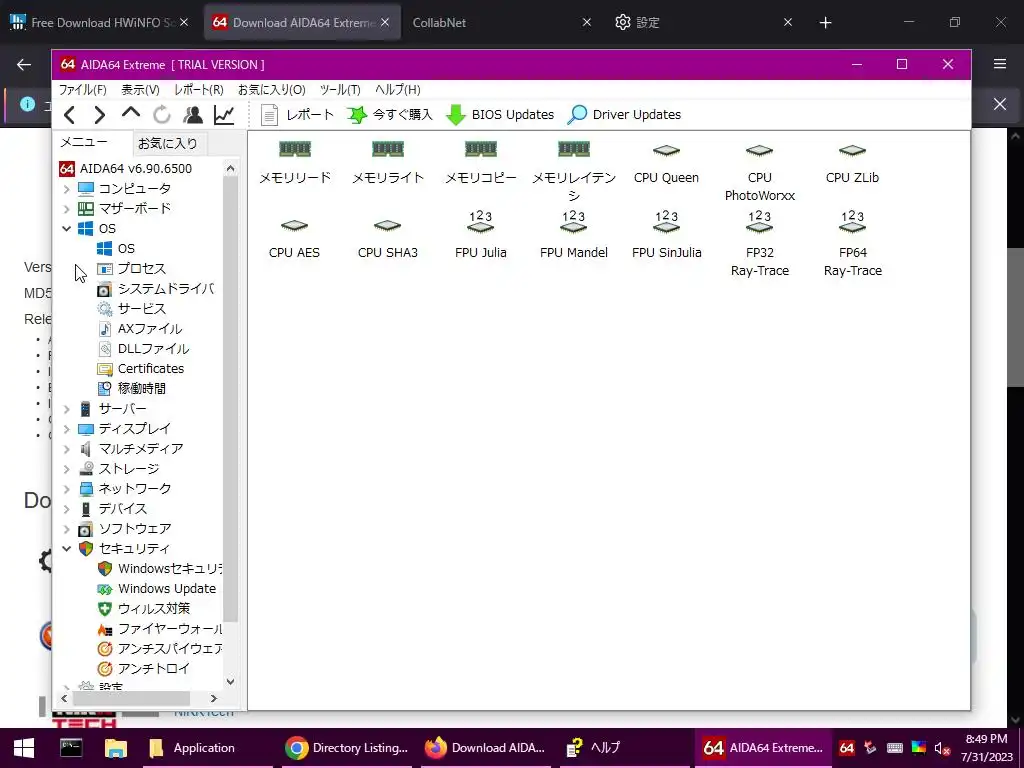Expand the ディスプレイ tree node
Image resolution: width=1024 pixels, height=768 pixels.
click(x=66, y=429)
